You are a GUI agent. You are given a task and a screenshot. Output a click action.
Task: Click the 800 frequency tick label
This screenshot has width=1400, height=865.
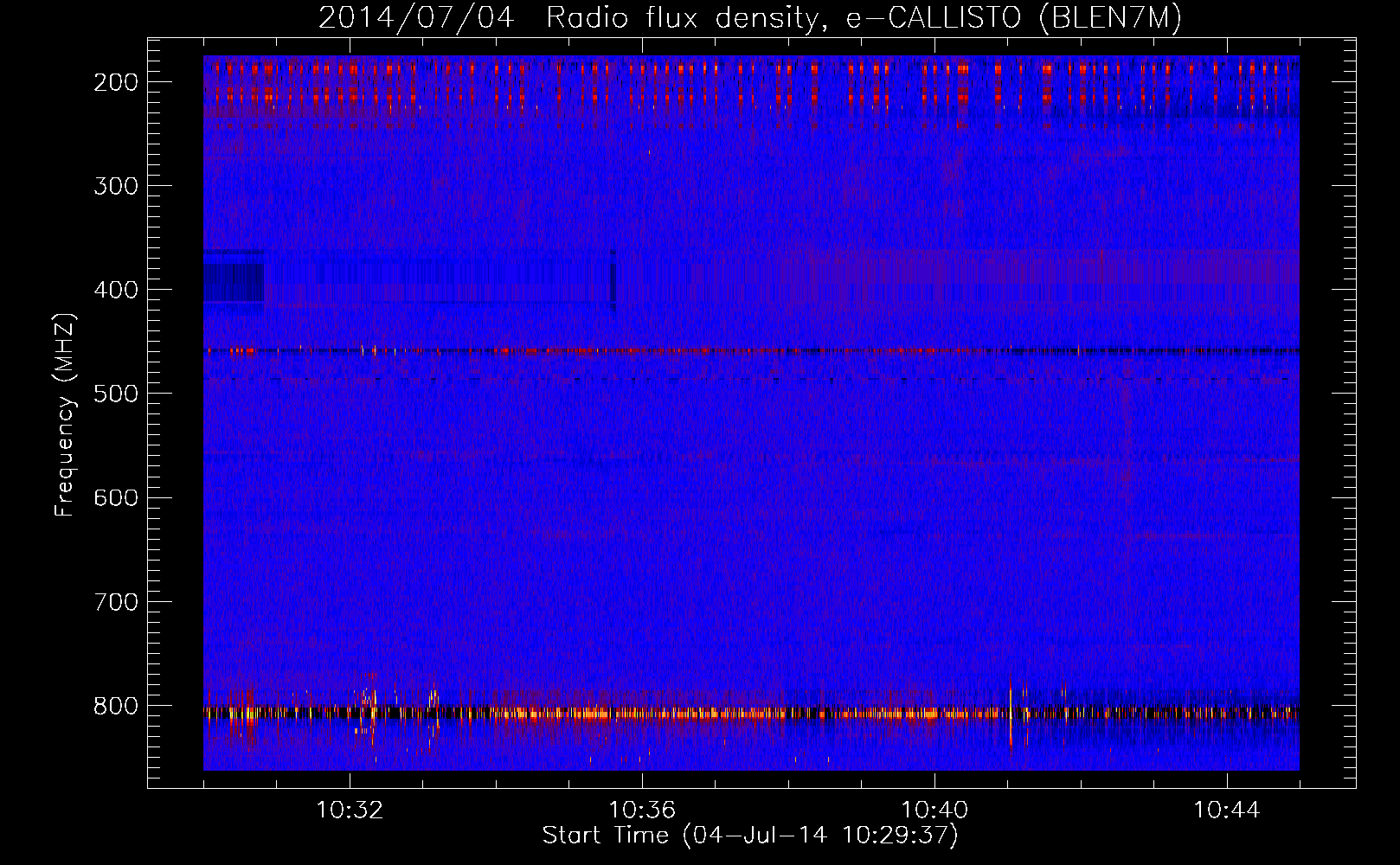pyautogui.click(x=115, y=706)
